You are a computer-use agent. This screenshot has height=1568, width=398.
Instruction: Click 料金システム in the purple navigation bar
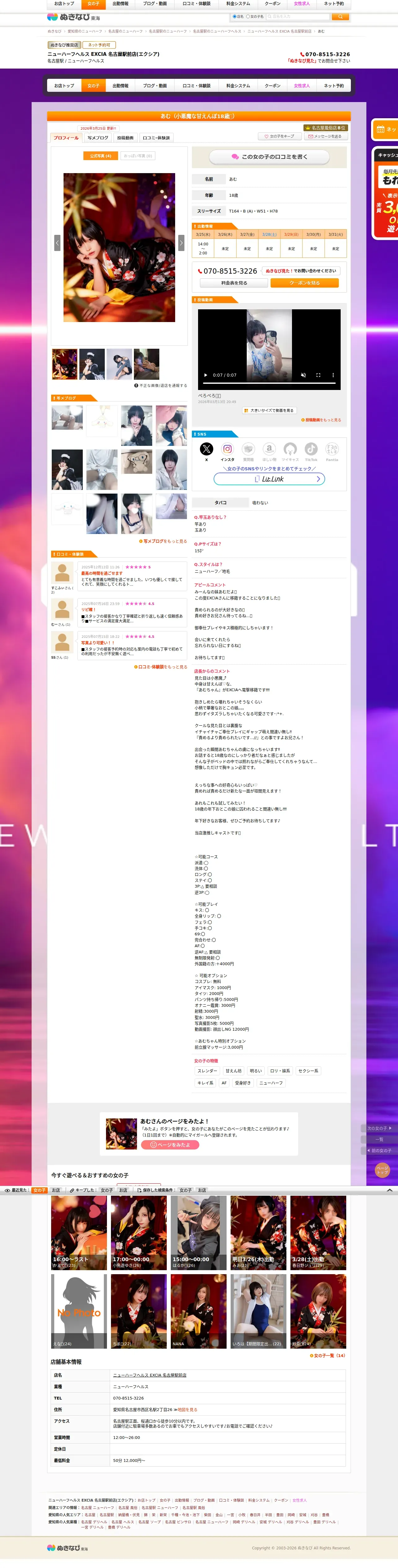tap(238, 86)
